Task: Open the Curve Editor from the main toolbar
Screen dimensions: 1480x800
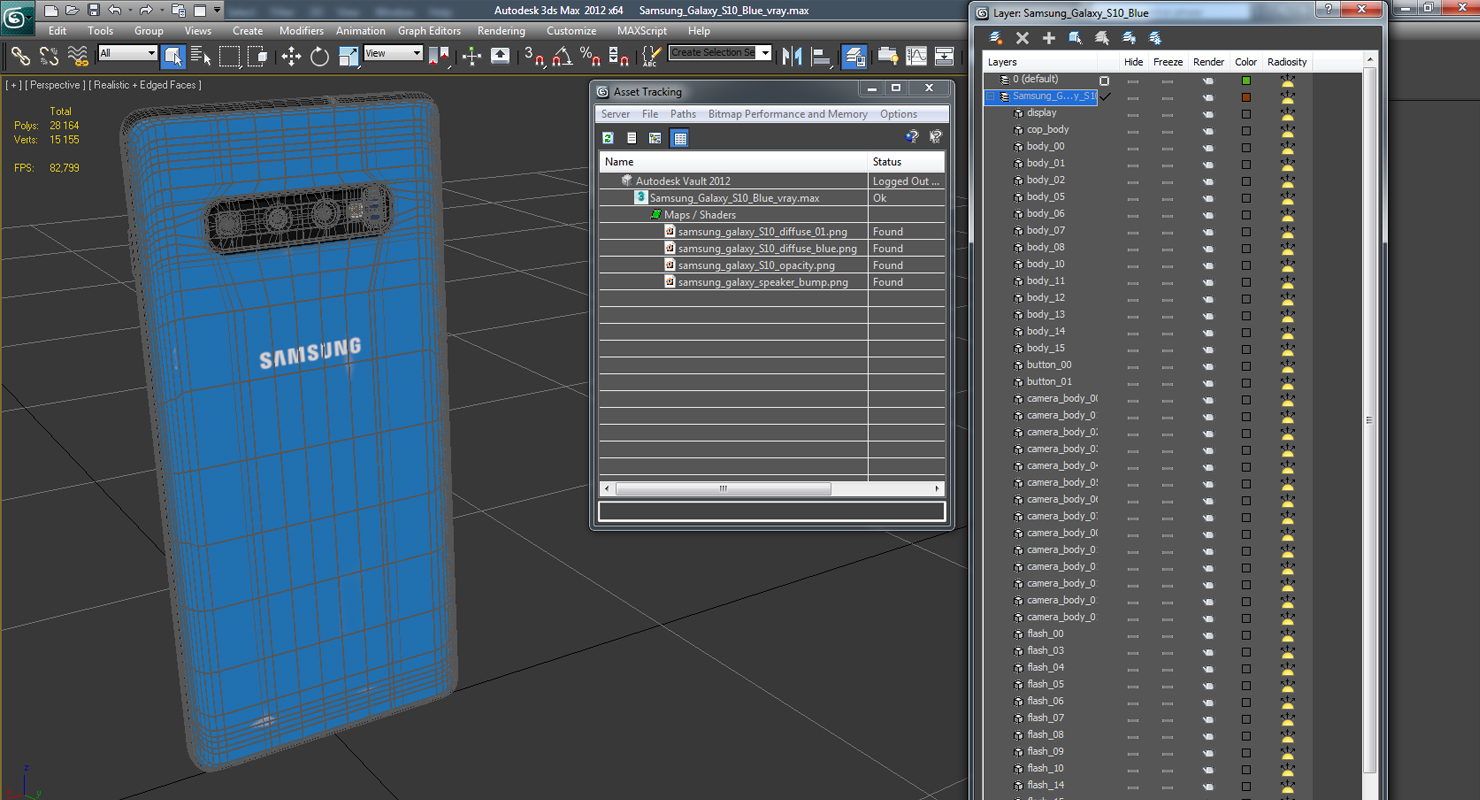Action: click(x=916, y=56)
